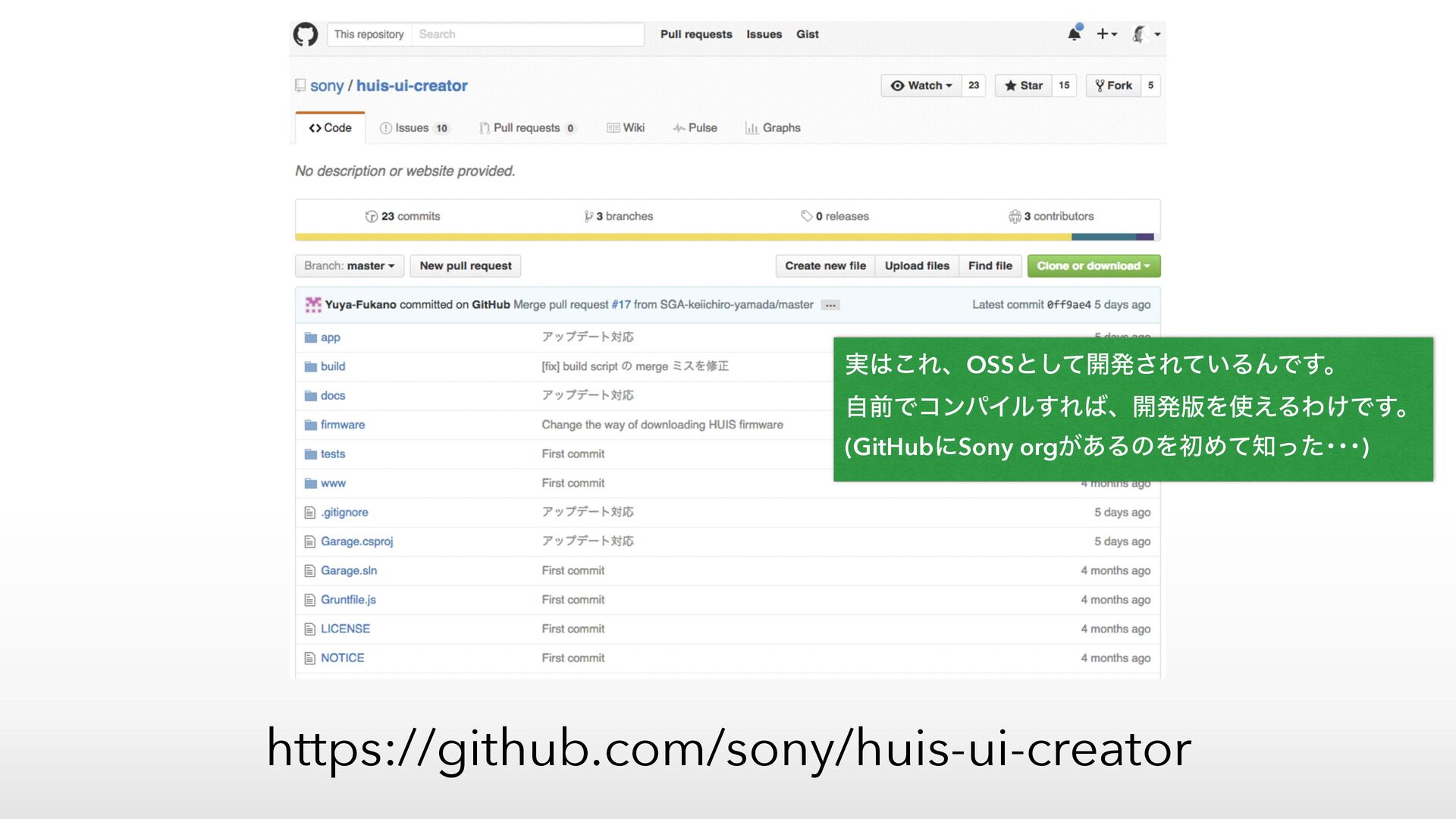Click the yellow language color bar
This screenshot has height=819, width=1456.
(682, 237)
